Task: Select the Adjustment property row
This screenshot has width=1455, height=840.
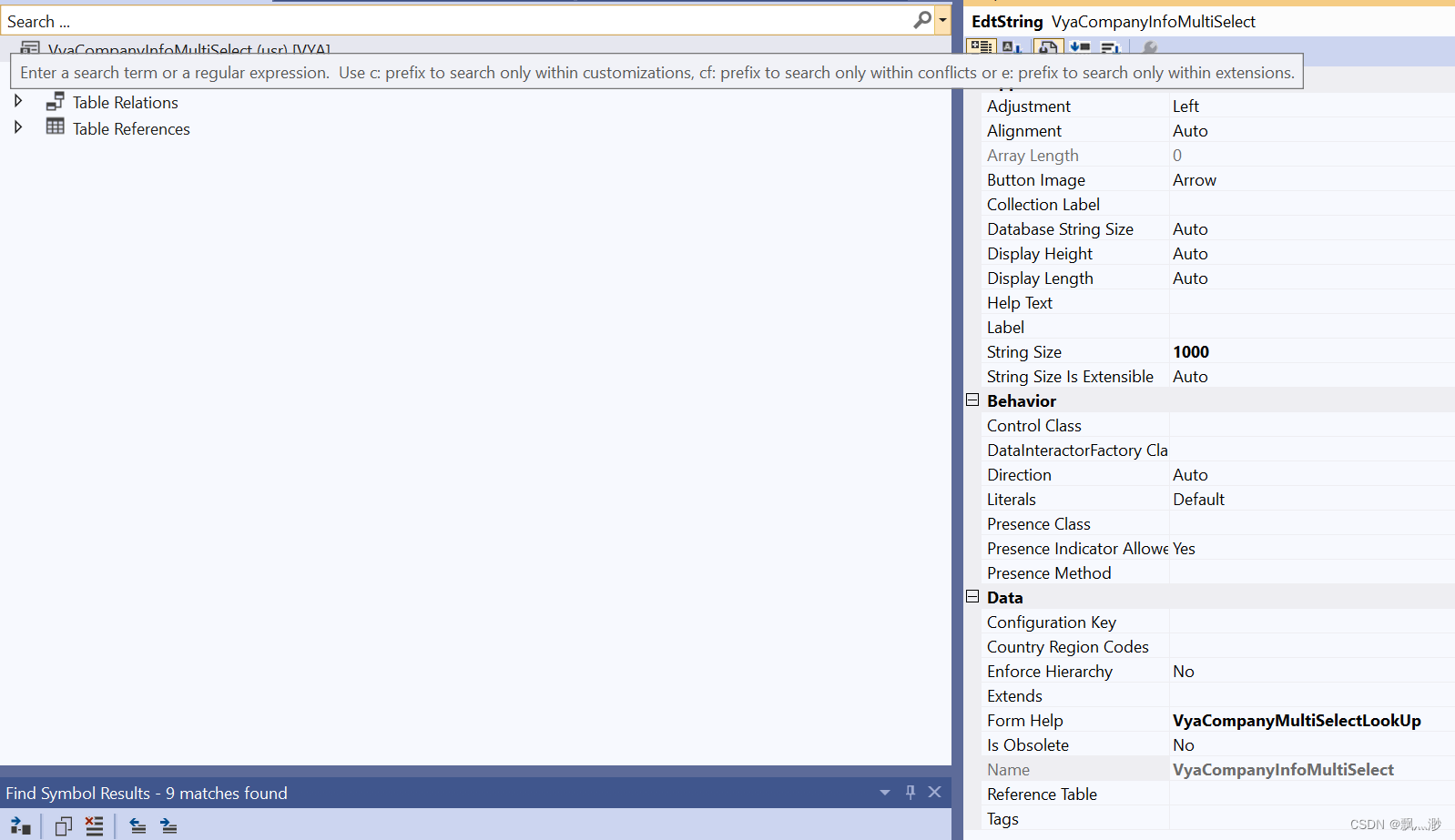Action: coord(1219,106)
